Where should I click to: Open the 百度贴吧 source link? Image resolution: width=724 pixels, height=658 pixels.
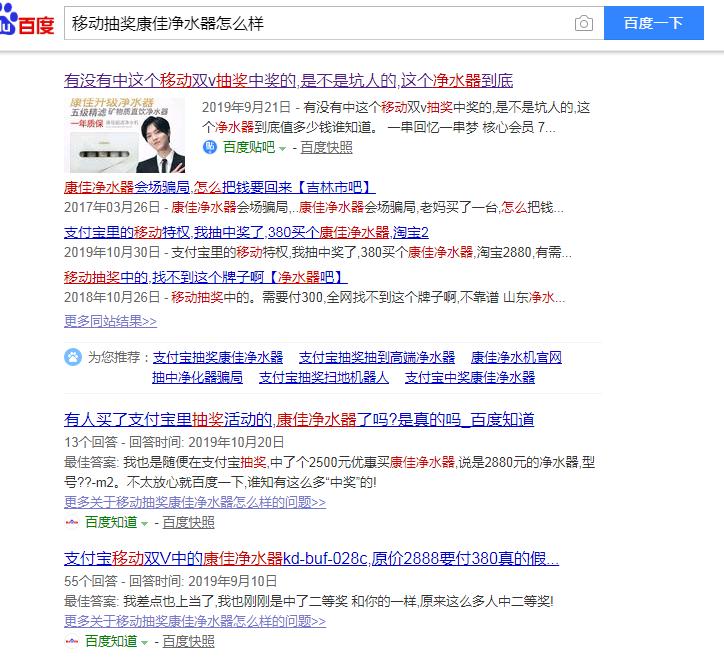tap(249, 147)
